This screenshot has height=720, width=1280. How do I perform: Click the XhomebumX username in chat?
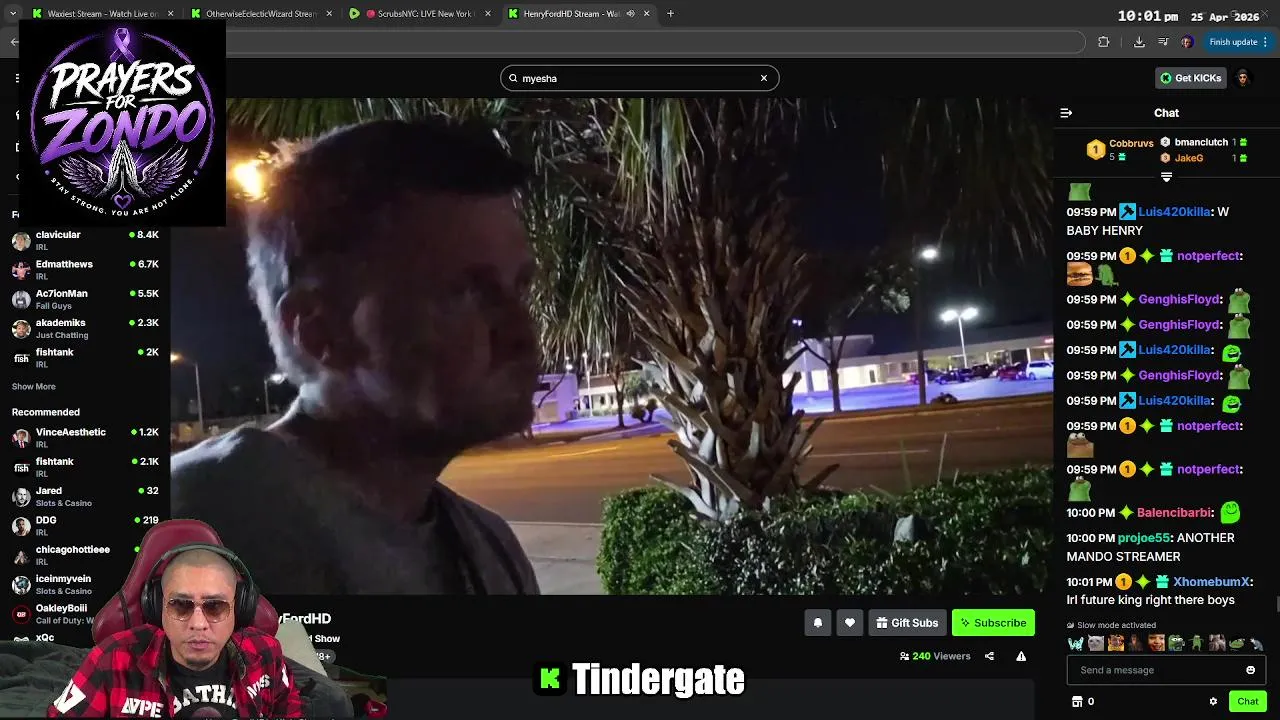(1212, 582)
